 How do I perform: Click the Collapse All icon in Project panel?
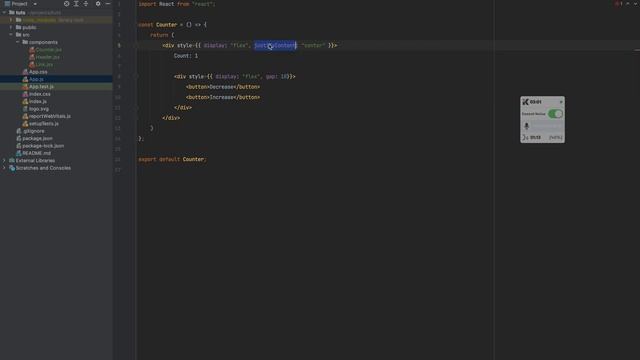point(86,4)
